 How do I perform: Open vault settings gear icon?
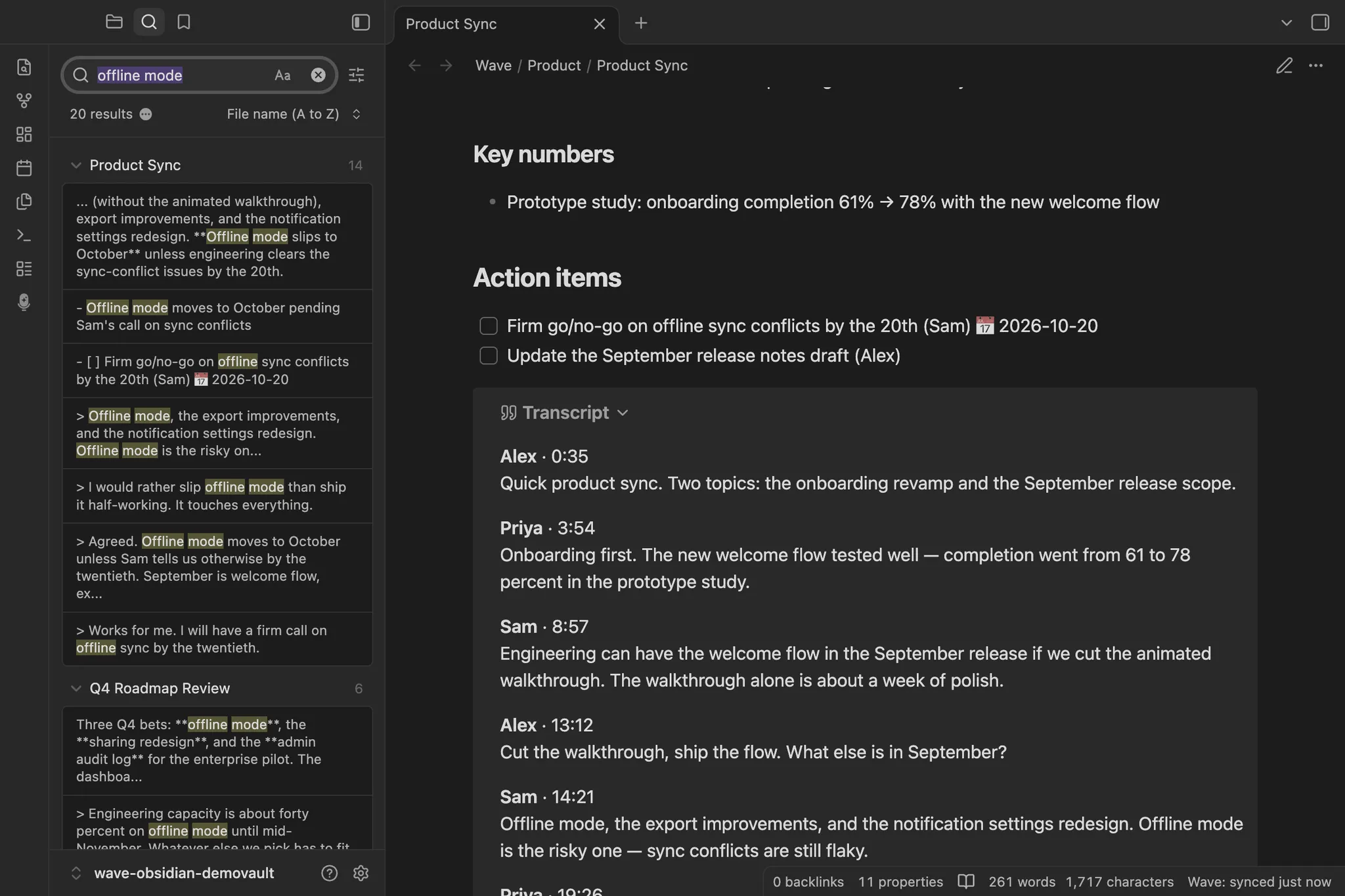point(361,873)
